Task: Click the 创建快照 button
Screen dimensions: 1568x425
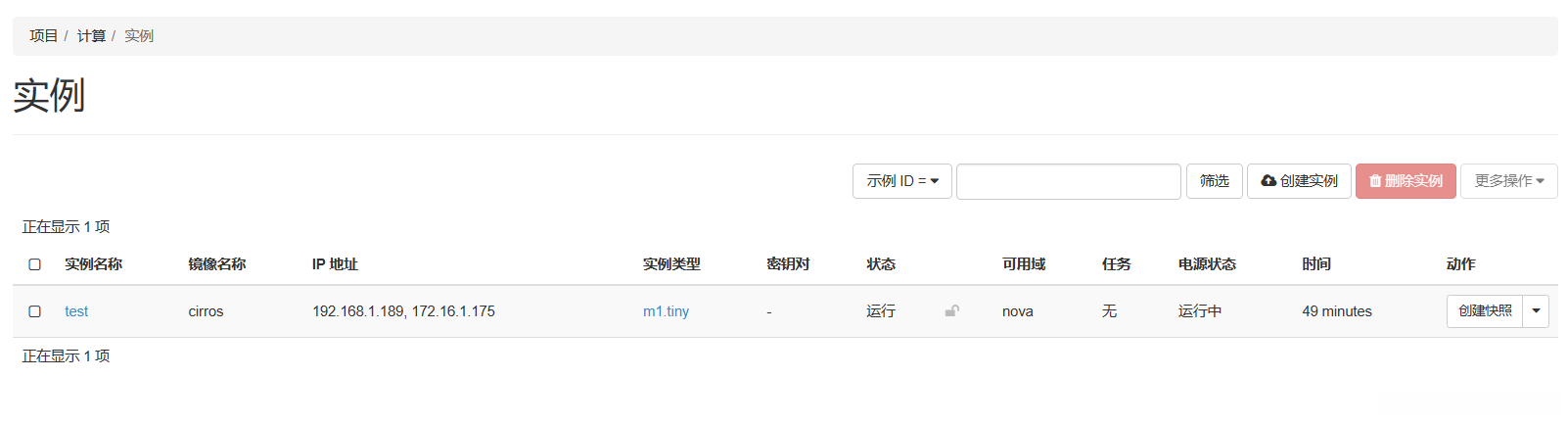Action: click(x=1484, y=311)
